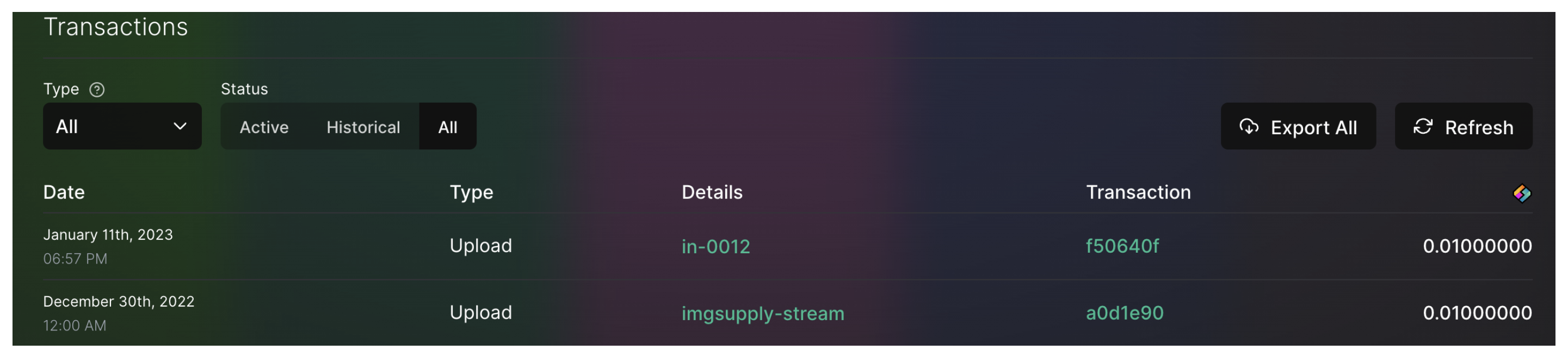Click the chevron arrow in Type dropdown

(x=180, y=127)
